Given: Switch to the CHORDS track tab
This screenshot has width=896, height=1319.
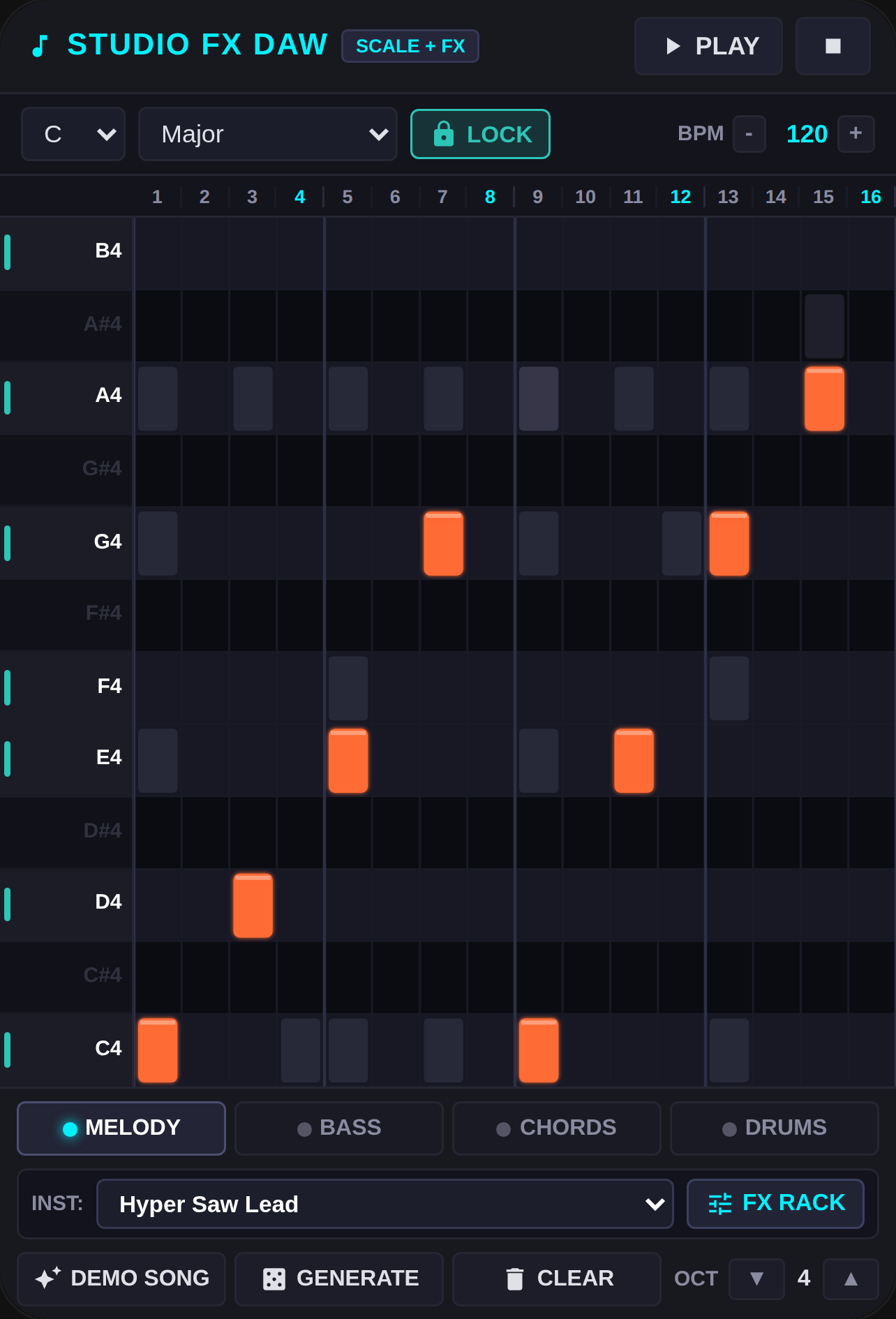Looking at the screenshot, I should coord(557,1128).
